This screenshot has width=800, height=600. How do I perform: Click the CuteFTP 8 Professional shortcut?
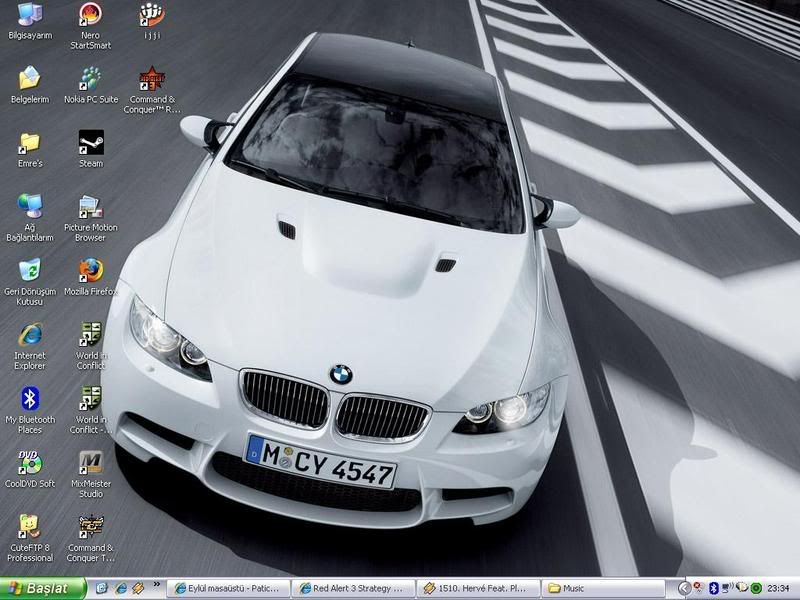click(x=30, y=527)
